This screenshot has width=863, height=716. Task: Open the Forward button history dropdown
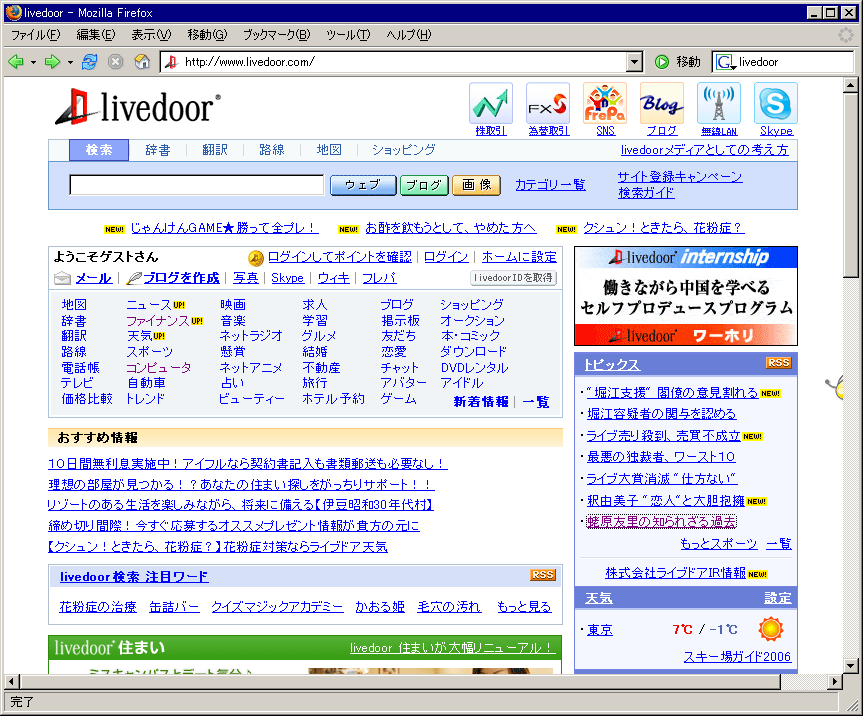coord(70,62)
